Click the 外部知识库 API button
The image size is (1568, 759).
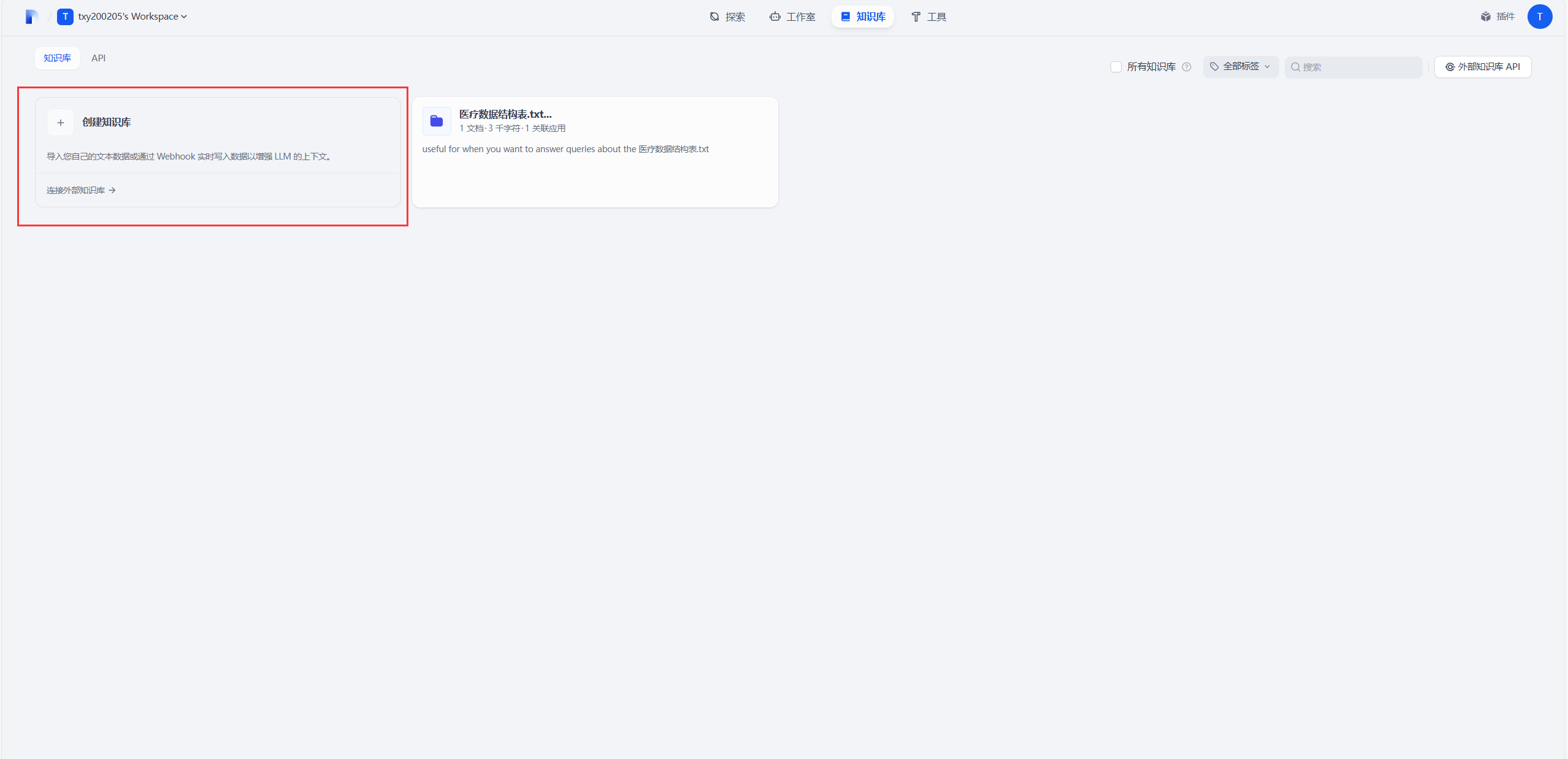pyautogui.click(x=1482, y=67)
